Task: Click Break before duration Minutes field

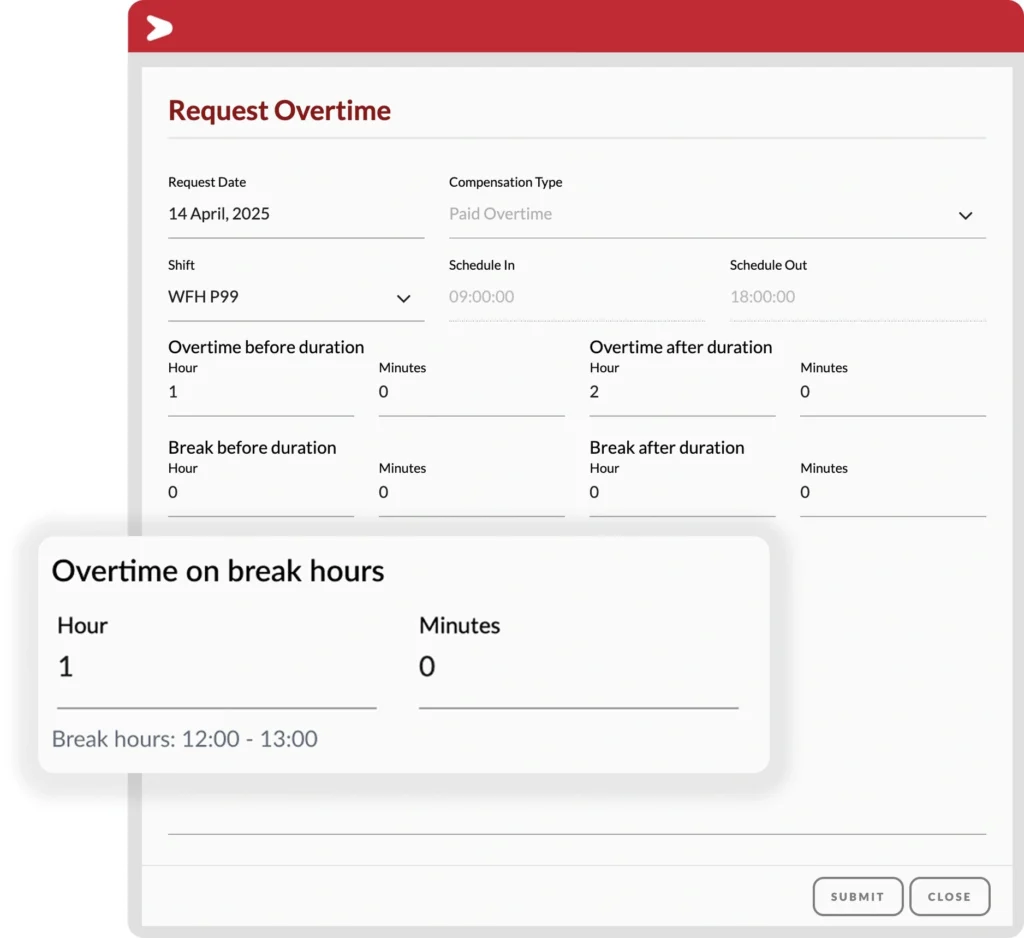Action: click(x=471, y=492)
